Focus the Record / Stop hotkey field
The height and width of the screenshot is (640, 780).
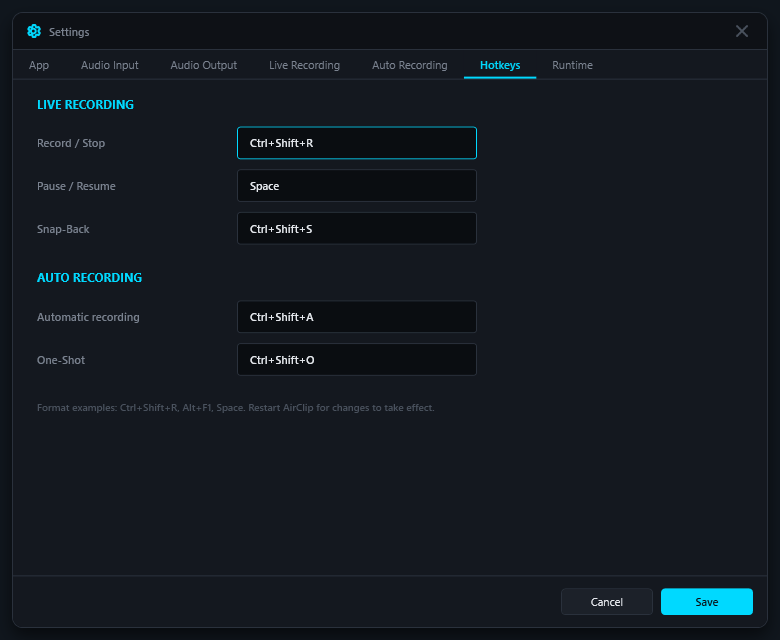tap(357, 143)
